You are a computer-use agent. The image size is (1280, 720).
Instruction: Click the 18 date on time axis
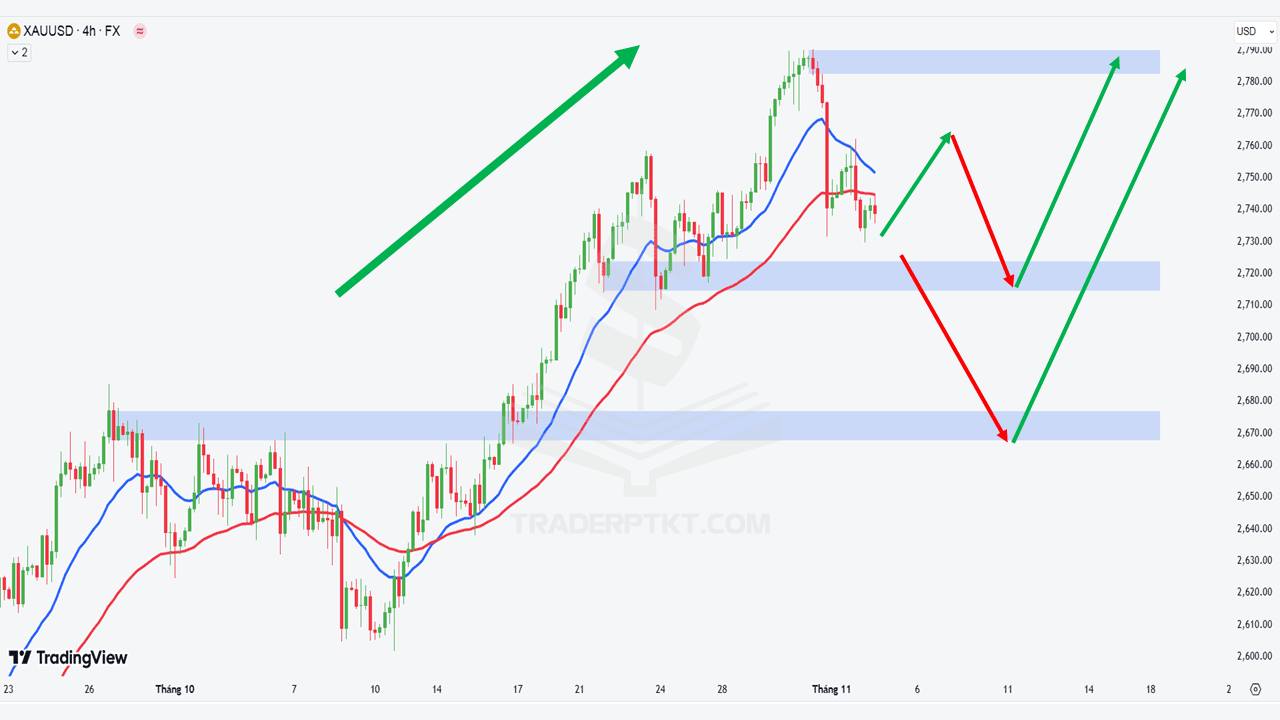coord(1151,689)
